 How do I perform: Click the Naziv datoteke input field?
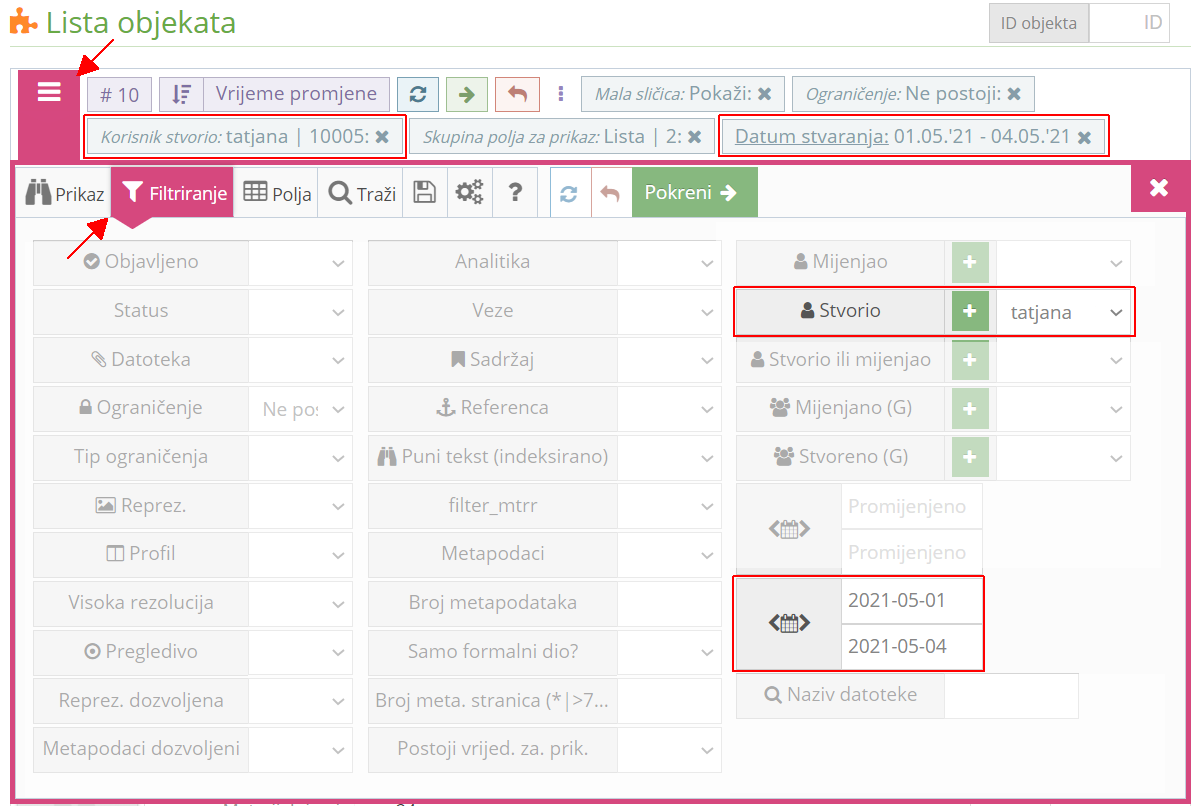click(x=1012, y=695)
